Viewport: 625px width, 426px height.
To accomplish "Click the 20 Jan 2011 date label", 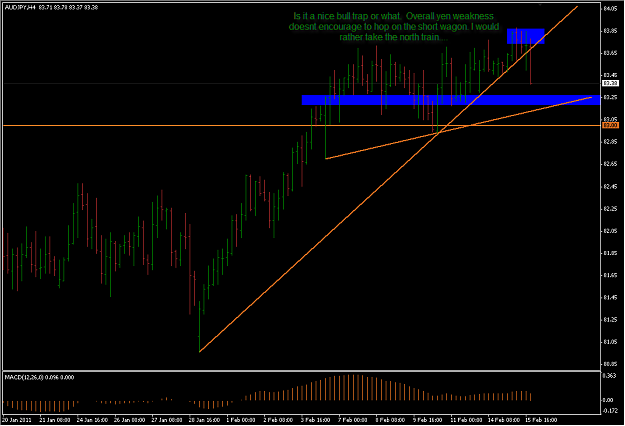I will click(x=17, y=420).
